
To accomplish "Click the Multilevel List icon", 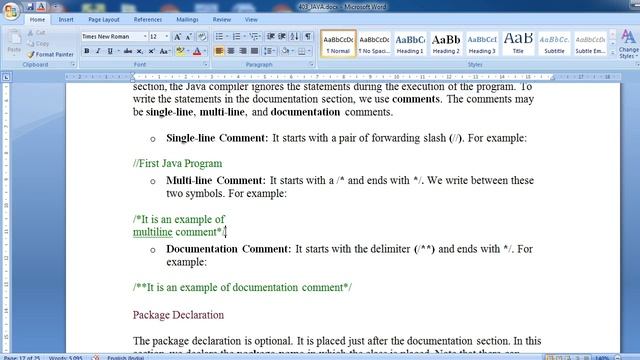I will (x=254, y=37).
